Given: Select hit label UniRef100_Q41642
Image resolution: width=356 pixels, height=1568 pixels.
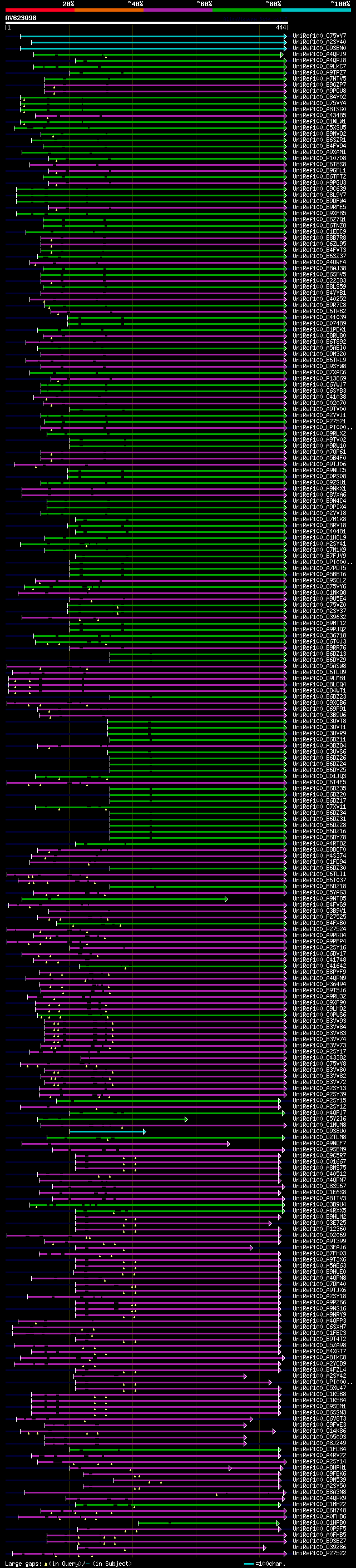Looking at the screenshot, I should (x=319, y=966).
